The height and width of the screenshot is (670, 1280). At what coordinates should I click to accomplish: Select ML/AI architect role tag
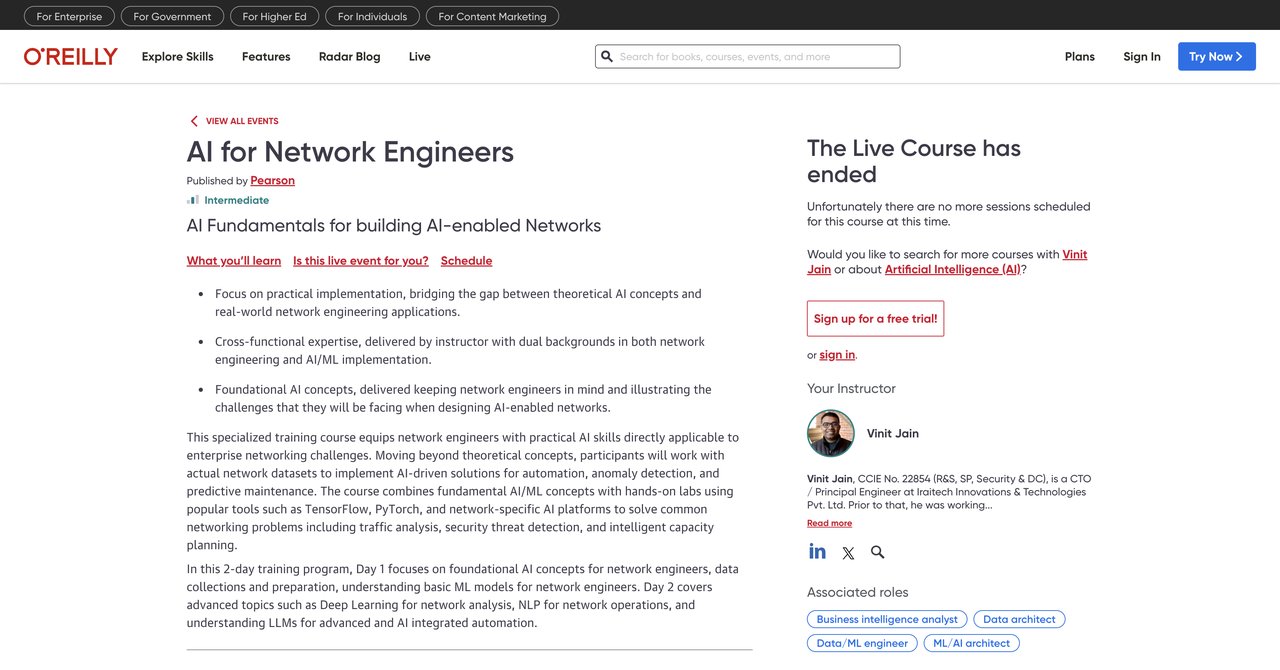point(972,643)
